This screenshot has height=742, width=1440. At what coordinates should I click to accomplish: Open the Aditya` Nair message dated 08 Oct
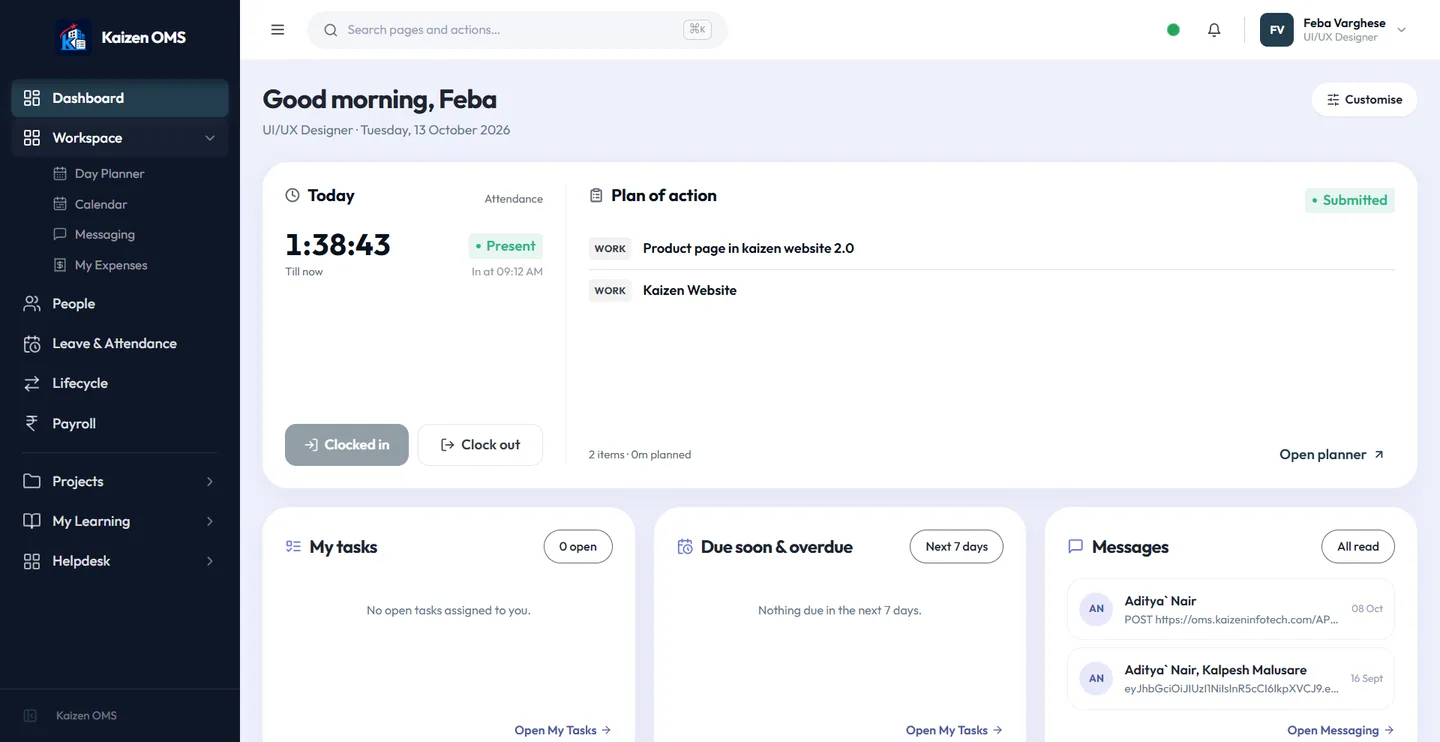coord(1231,609)
